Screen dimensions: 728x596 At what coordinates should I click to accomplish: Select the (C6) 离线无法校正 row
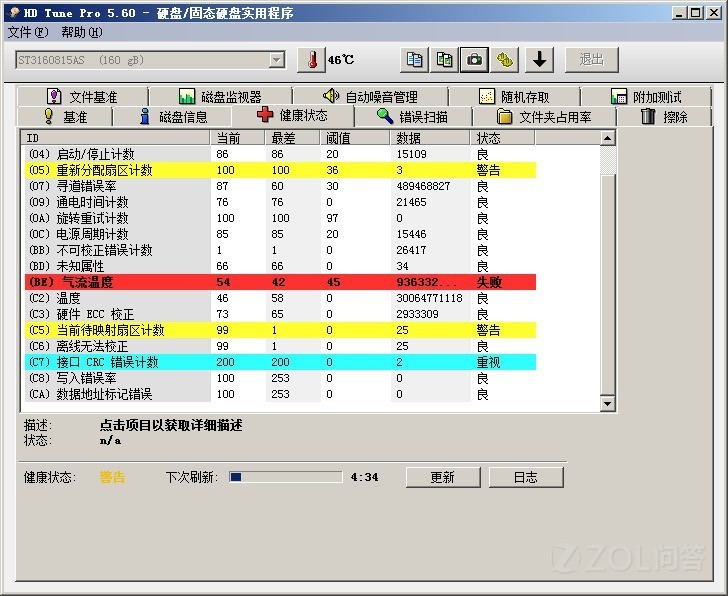click(280, 346)
